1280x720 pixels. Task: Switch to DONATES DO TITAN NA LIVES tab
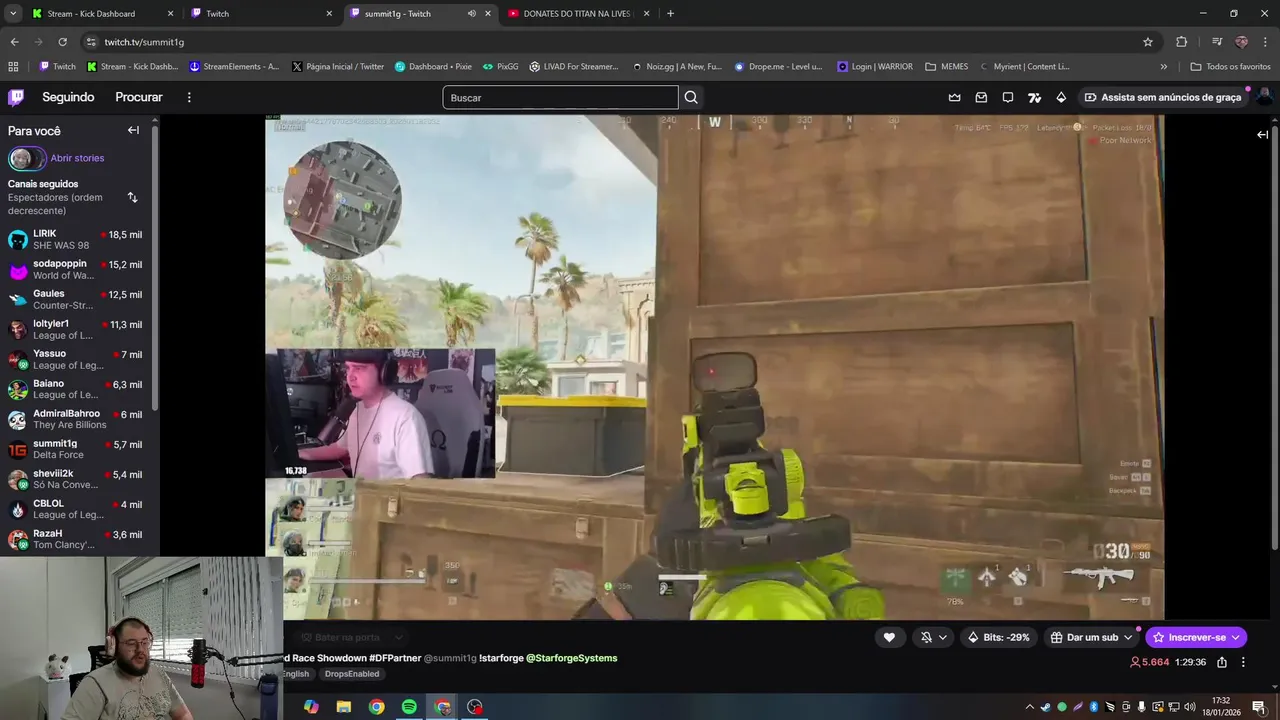(x=578, y=14)
